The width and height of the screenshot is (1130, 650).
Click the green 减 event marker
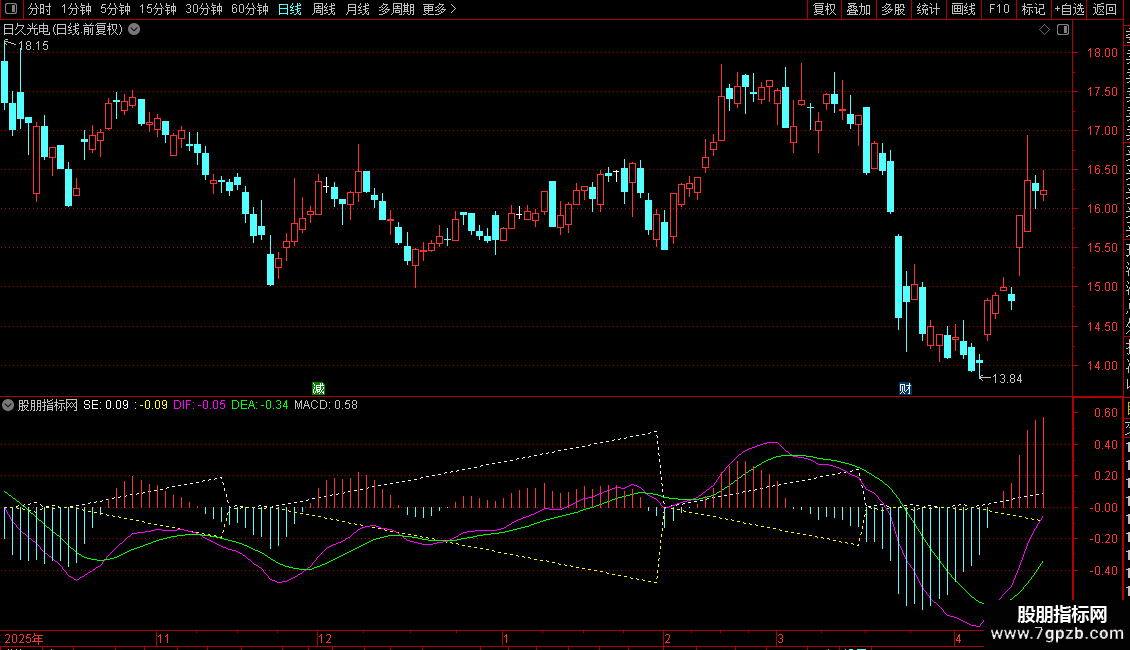318,388
